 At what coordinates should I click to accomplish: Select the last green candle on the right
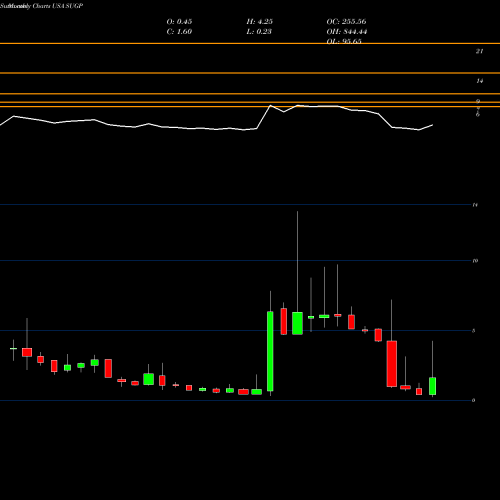(432, 386)
